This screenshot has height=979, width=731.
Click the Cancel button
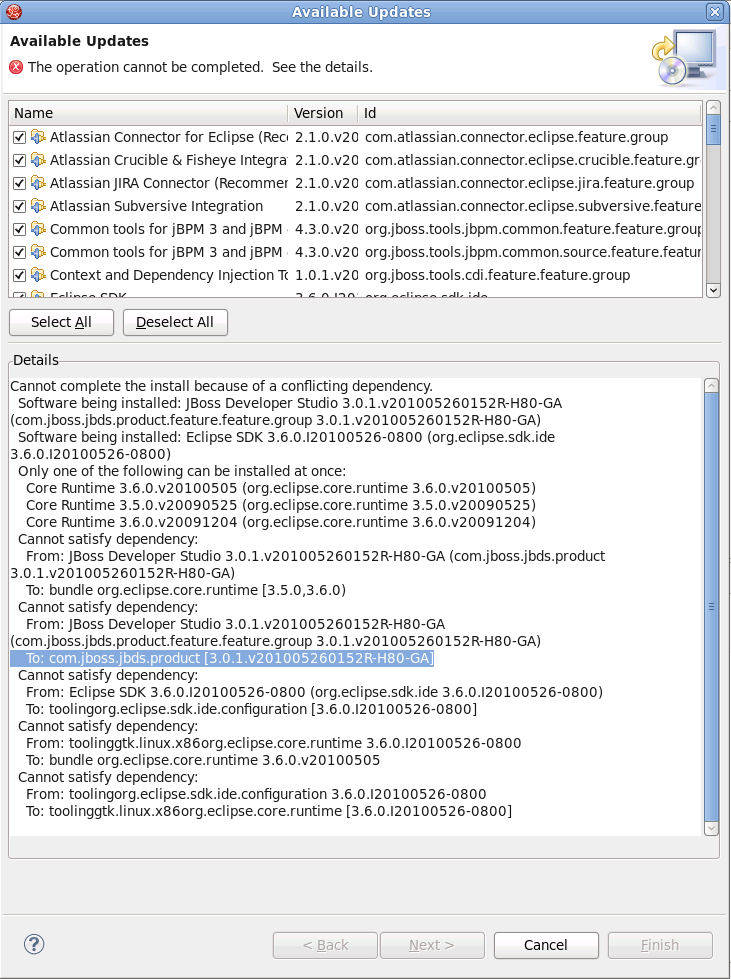pyautogui.click(x=546, y=945)
